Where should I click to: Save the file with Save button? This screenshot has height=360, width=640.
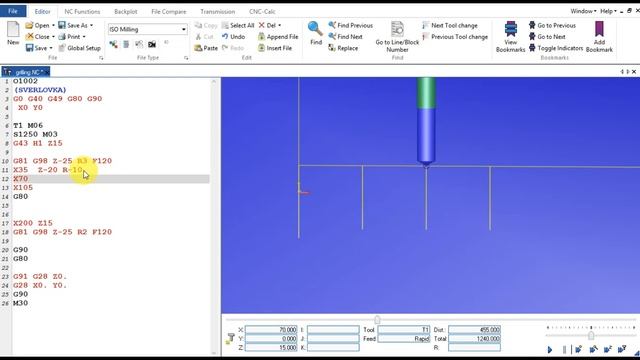(36, 48)
